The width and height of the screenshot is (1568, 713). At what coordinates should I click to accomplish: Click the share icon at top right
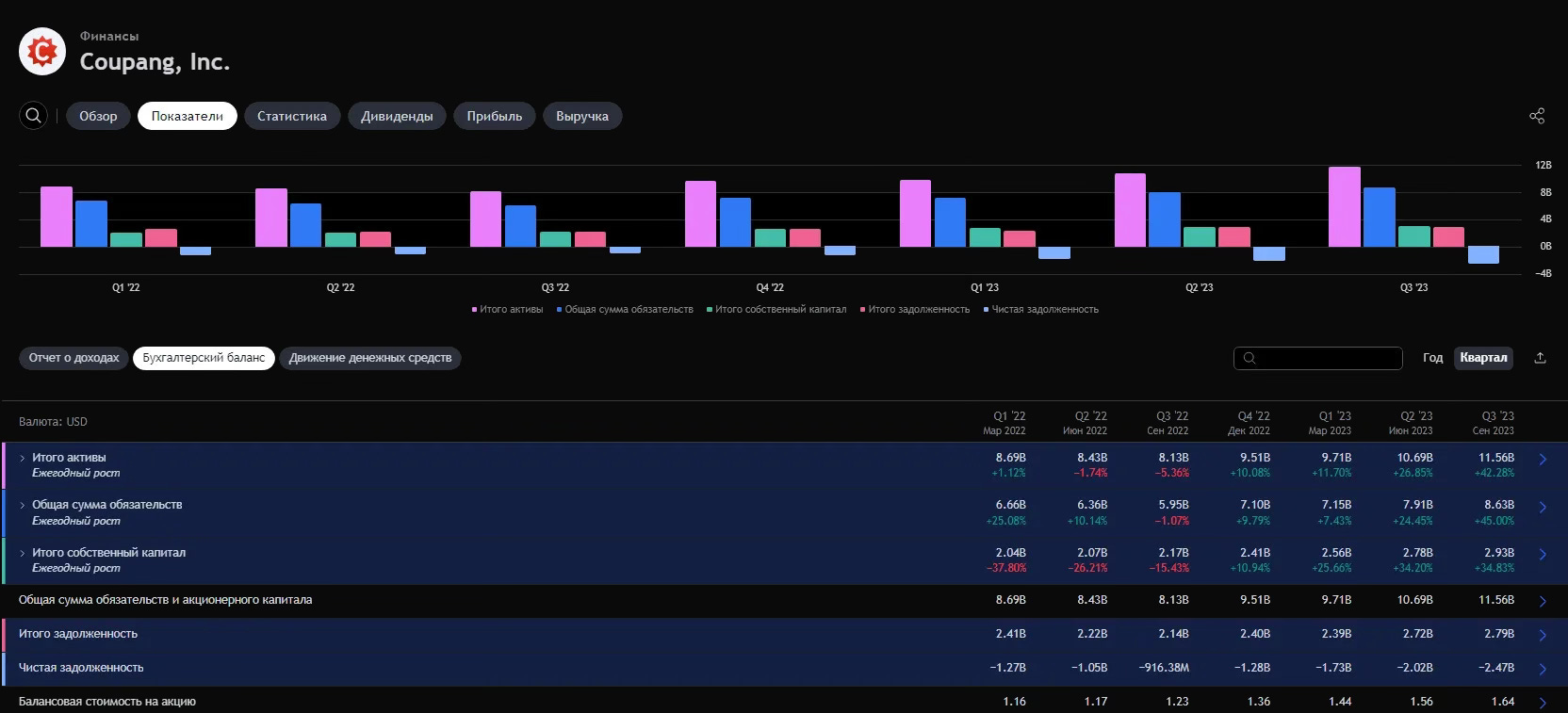click(1537, 116)
